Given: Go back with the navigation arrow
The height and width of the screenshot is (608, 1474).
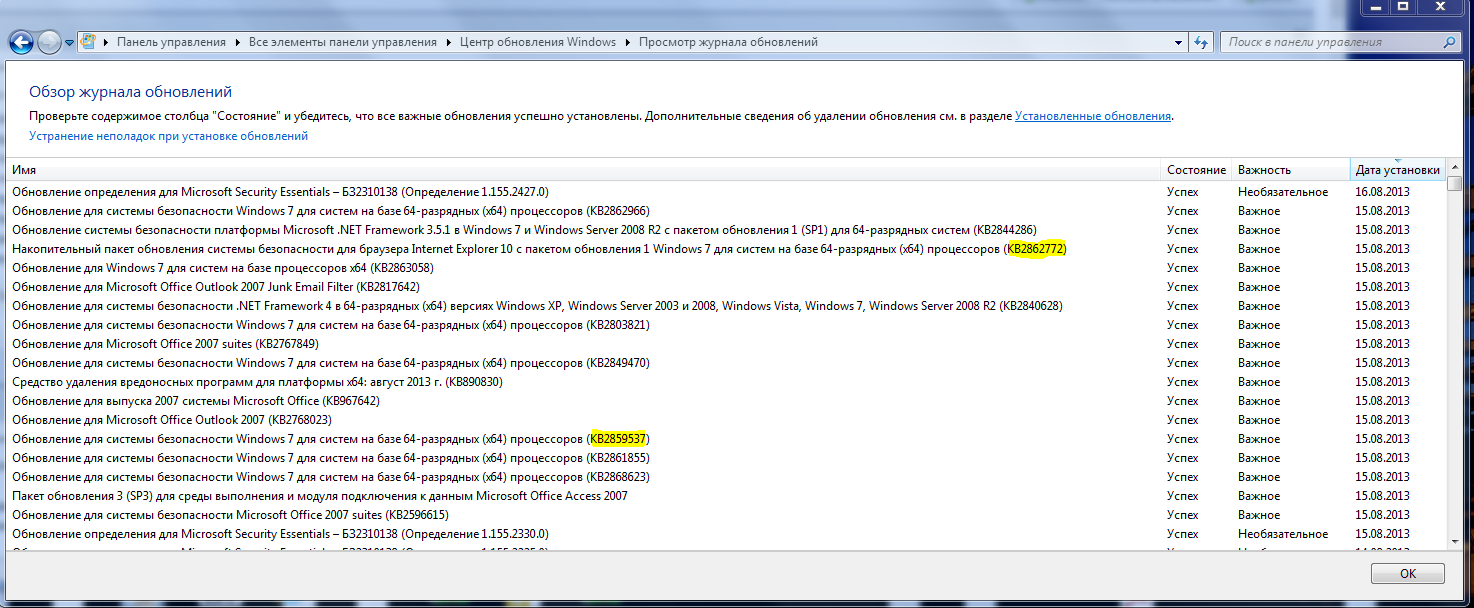Looking at the screenshot, I should click(21, 42).
